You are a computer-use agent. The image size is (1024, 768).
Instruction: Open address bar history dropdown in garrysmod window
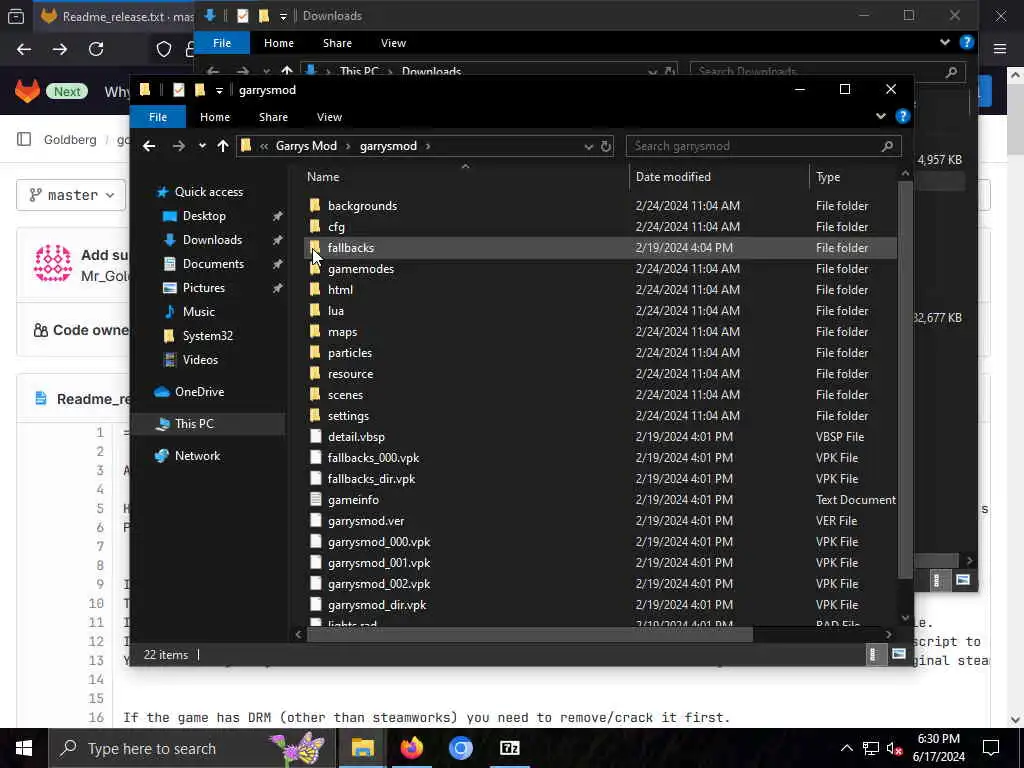tap(588, 146)
